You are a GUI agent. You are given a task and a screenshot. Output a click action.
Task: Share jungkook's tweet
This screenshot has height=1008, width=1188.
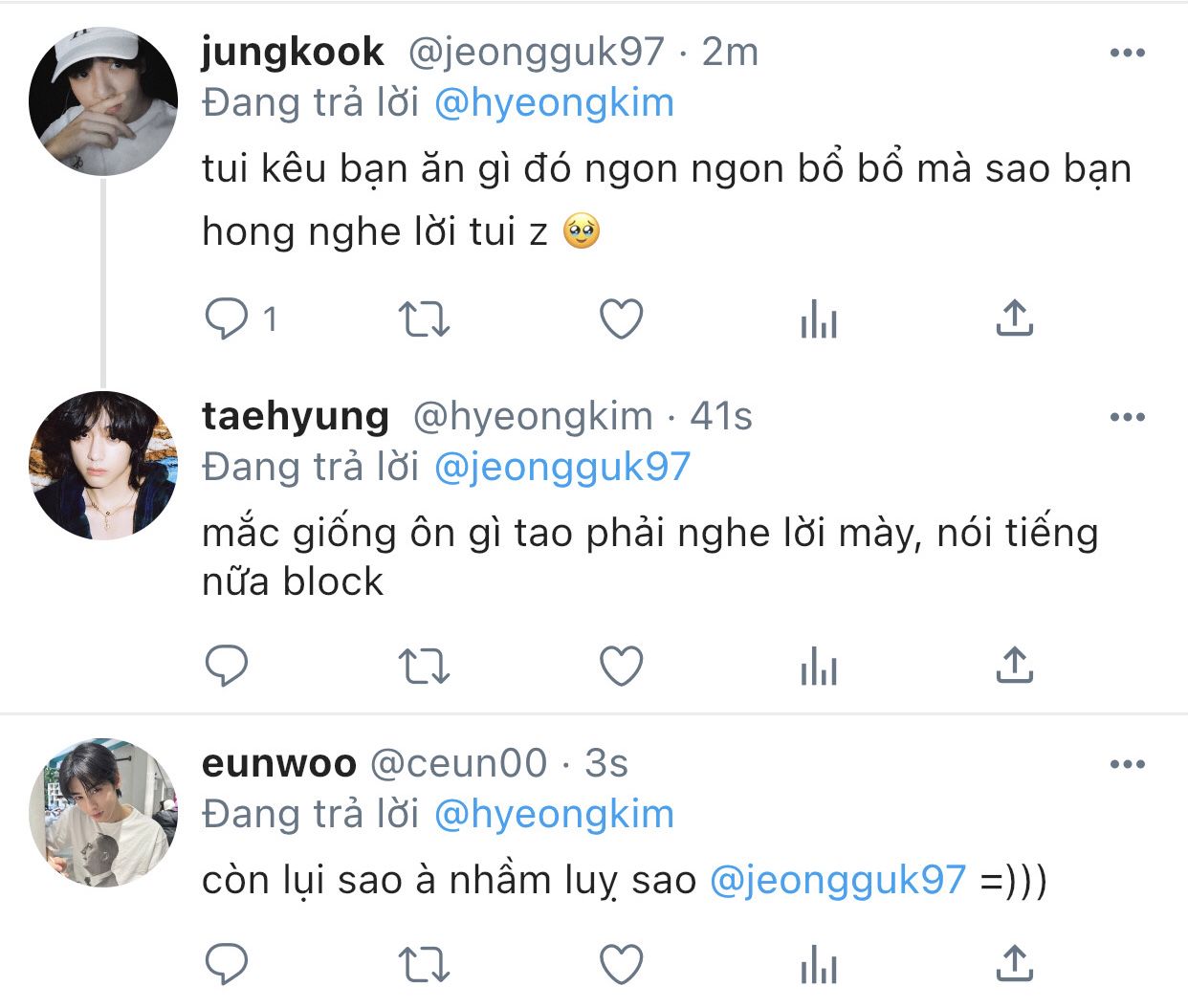[1014, 319]
